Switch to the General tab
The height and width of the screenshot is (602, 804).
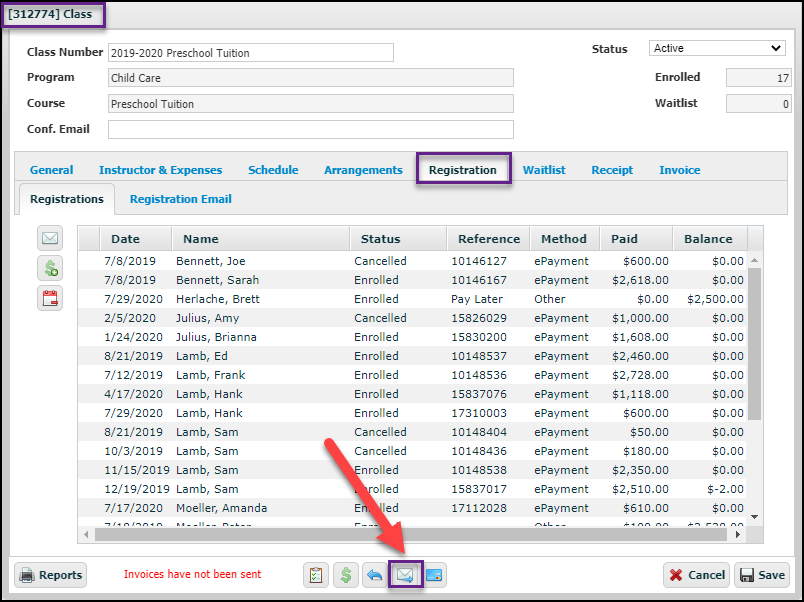point(51,170)
